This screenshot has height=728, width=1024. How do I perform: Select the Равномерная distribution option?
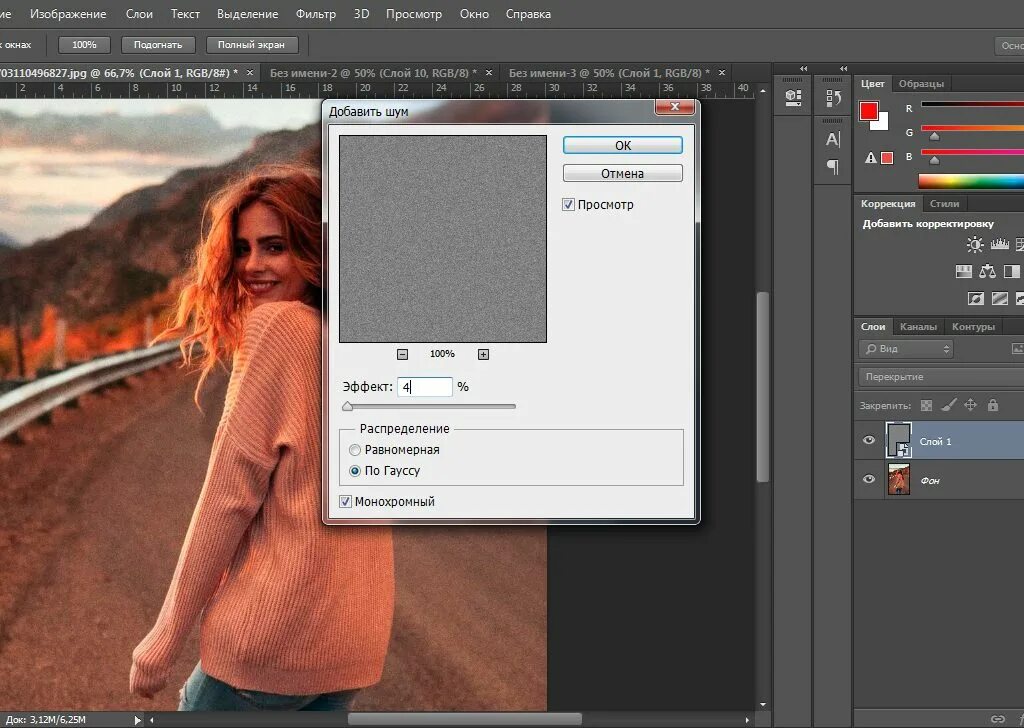pyautogui.click(x=355, y=450)
